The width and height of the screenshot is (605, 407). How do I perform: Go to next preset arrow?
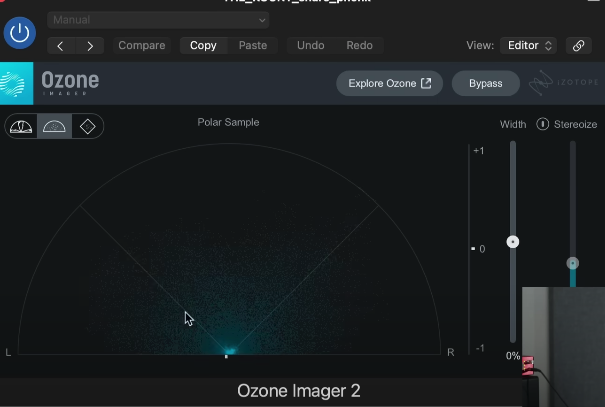point(90,46)
